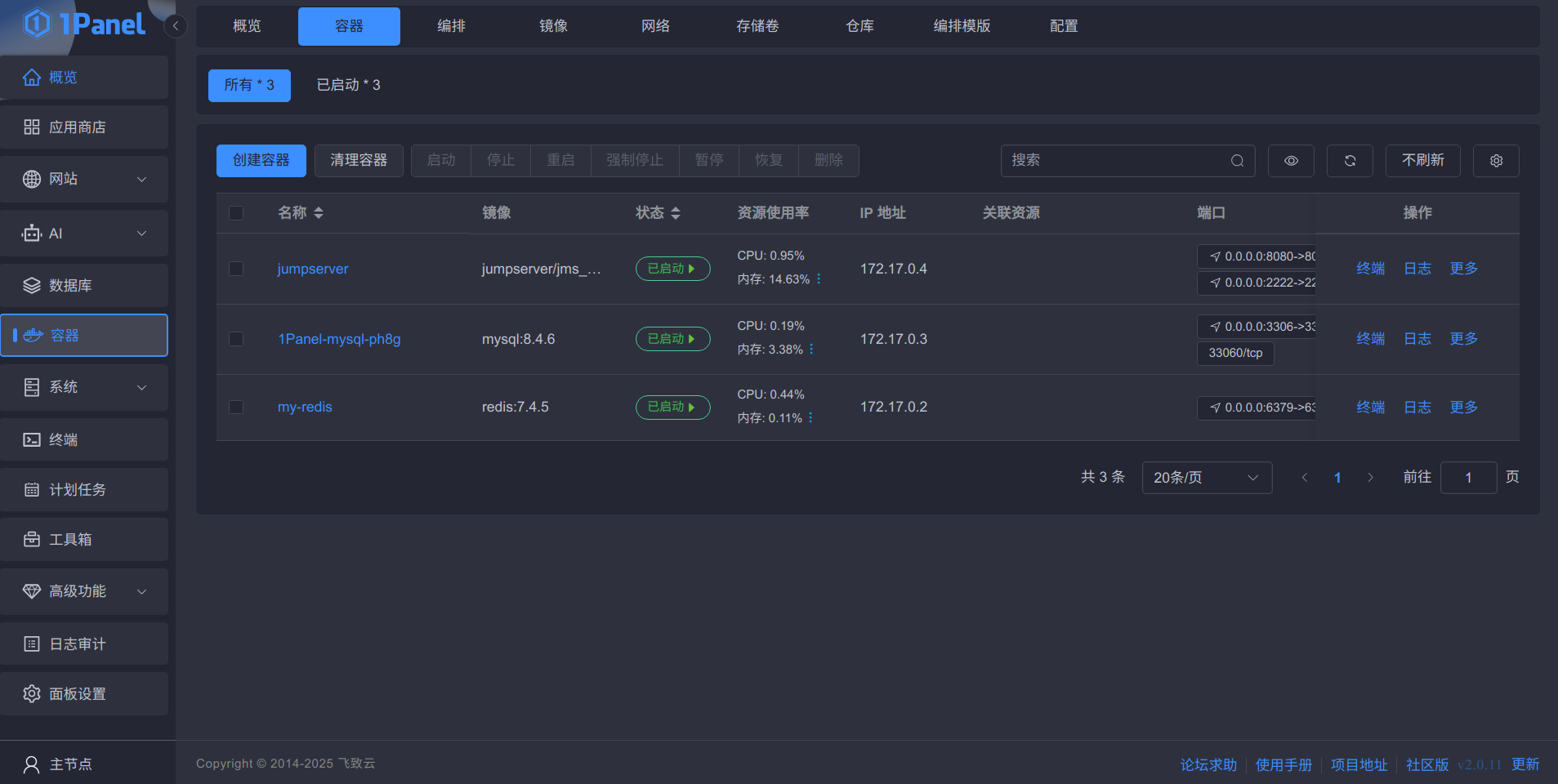The height and width of the screenshot is (784, 1558).
Task: Go to previous page arrow
Action: (x=1305, y=478)
